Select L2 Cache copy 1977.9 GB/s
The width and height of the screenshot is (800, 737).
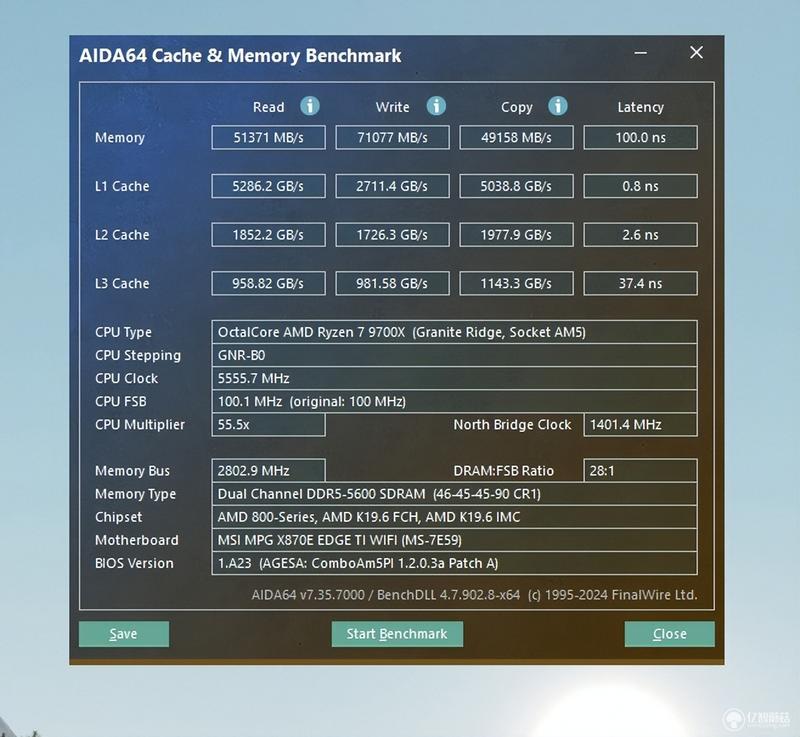click(516, 235)
